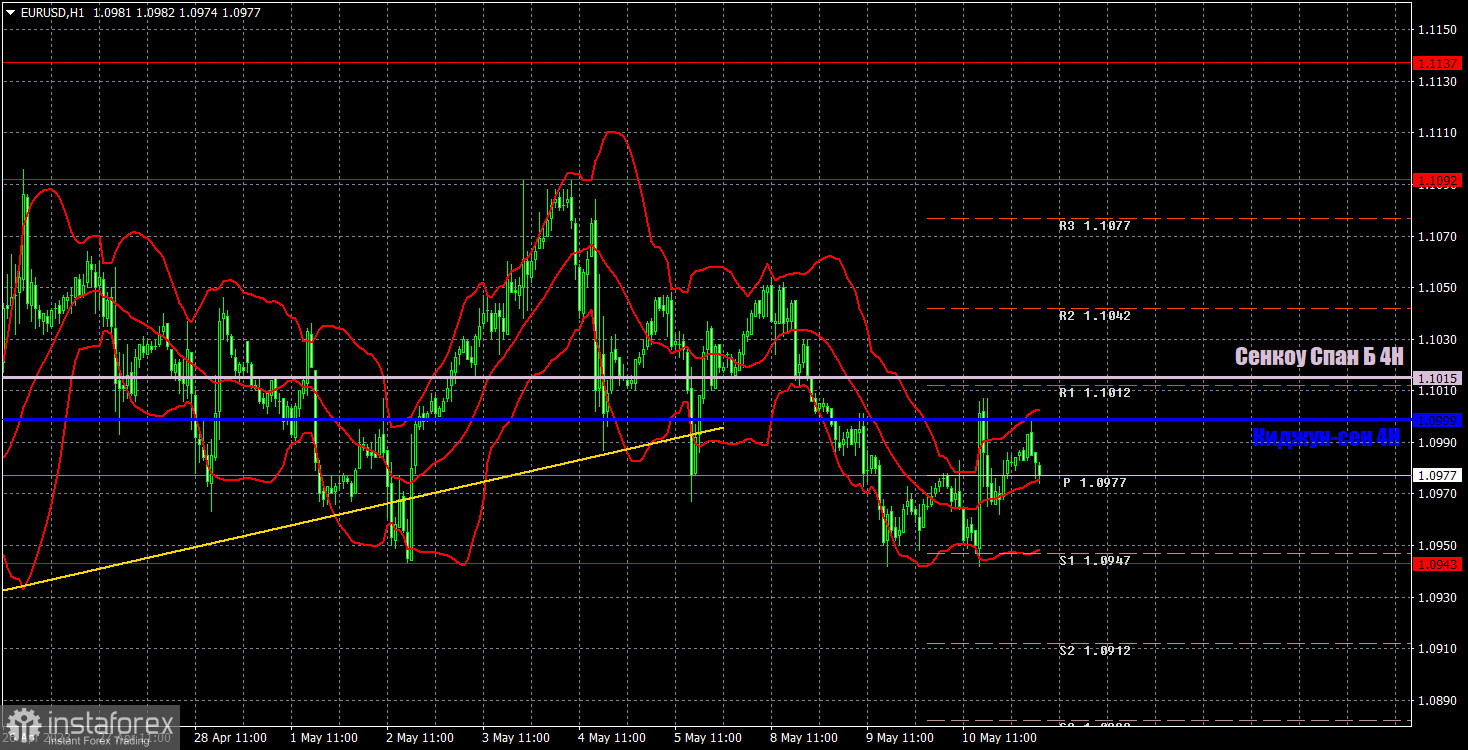1468x750 pixels.
Task: Select the R1 1.1012 pivot label
Action: (x=1095, y=393)
